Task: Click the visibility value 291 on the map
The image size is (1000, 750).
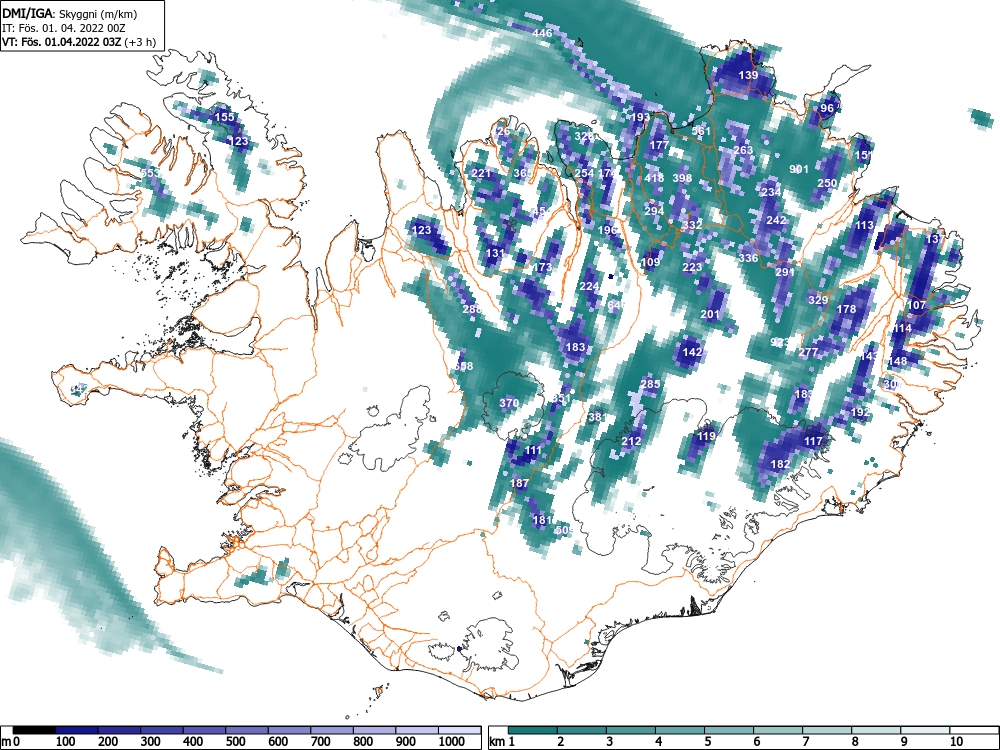Action: (785, 272)
